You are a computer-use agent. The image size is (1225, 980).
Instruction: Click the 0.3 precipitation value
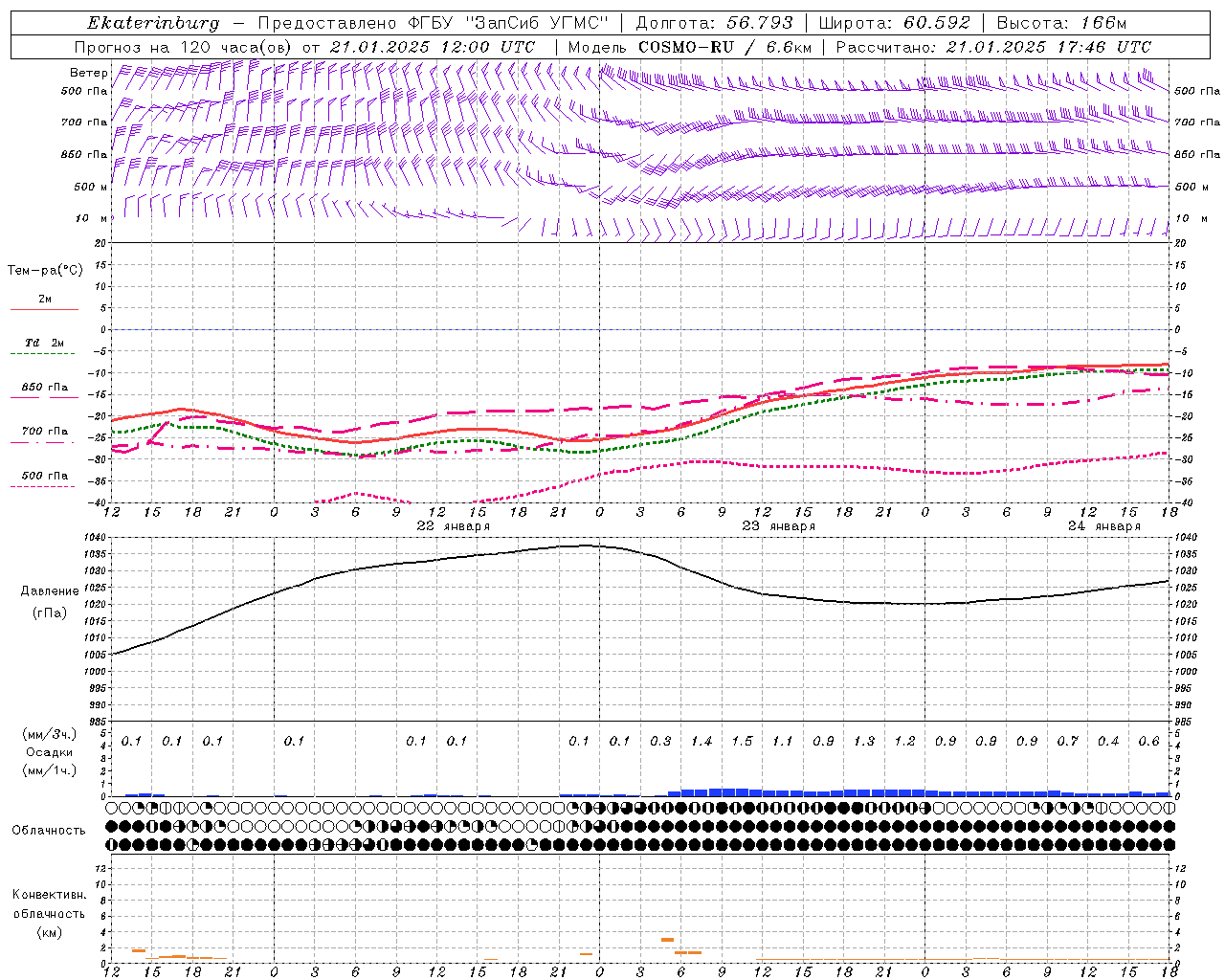tap(660, 742)
